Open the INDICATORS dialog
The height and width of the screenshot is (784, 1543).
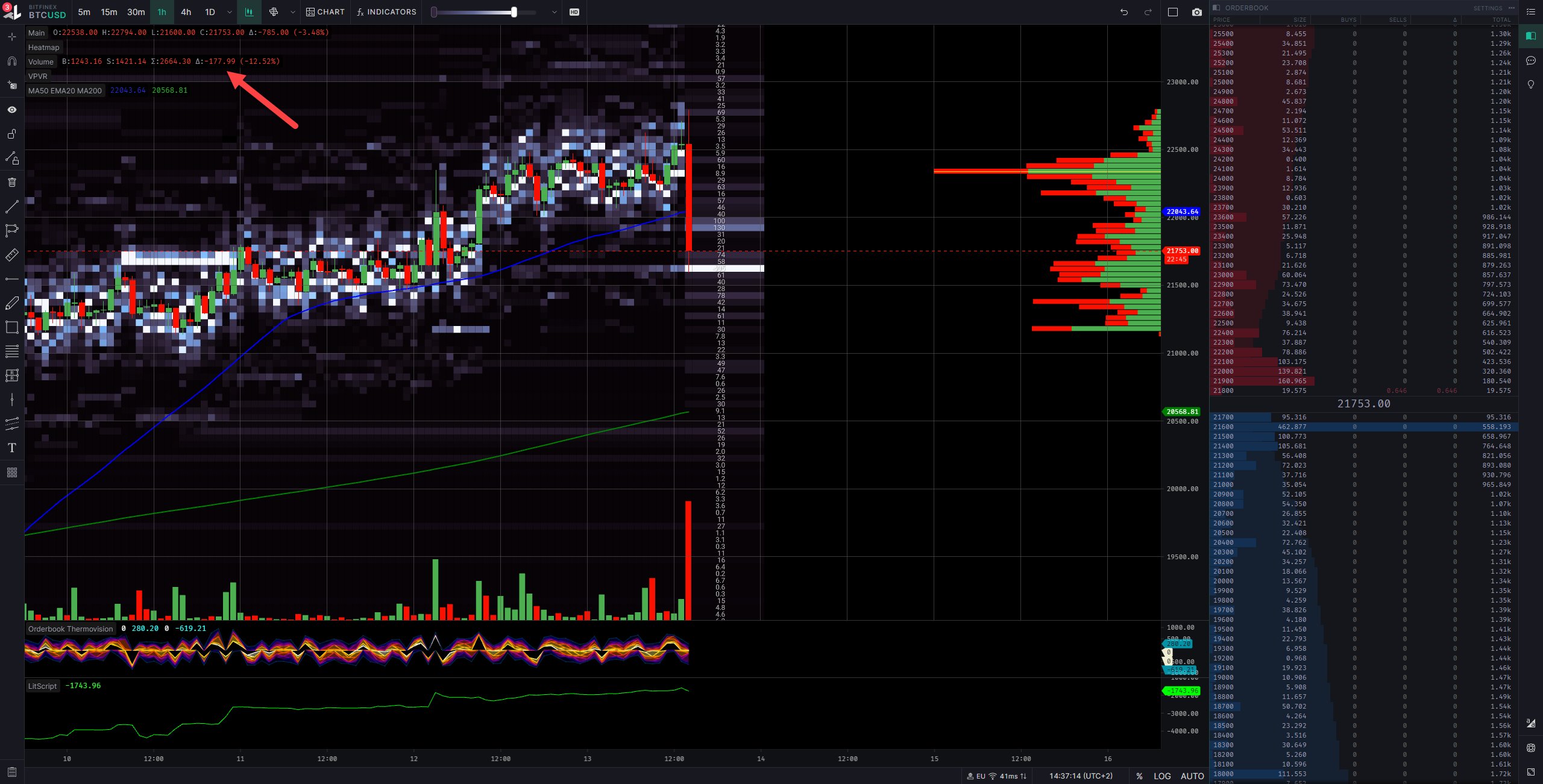click(386, 12)
